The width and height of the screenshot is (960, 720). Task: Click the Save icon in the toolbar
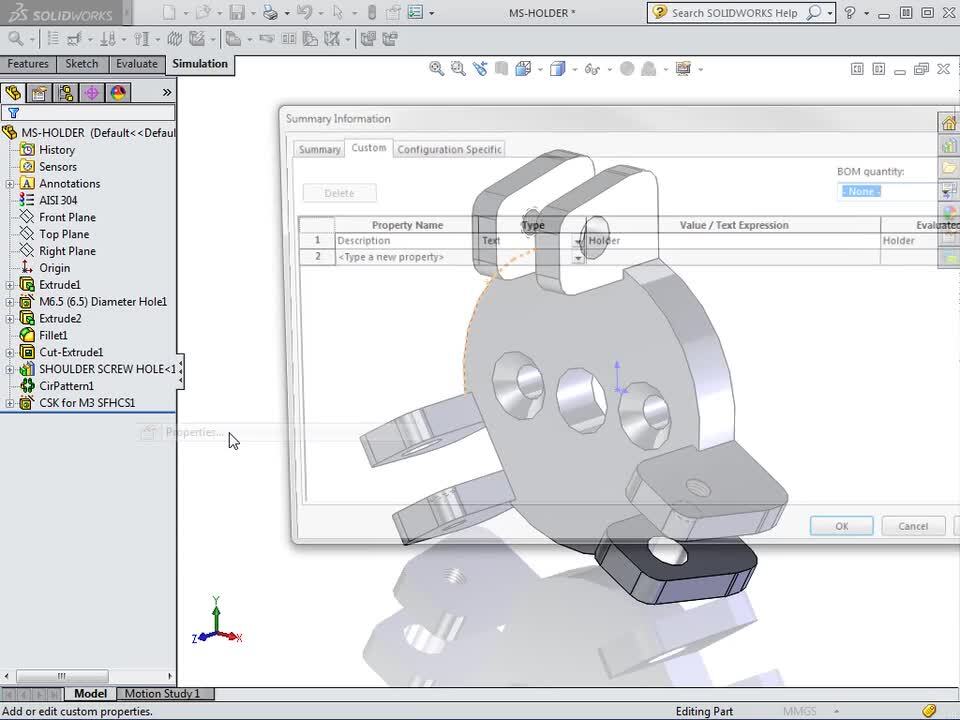237,13
